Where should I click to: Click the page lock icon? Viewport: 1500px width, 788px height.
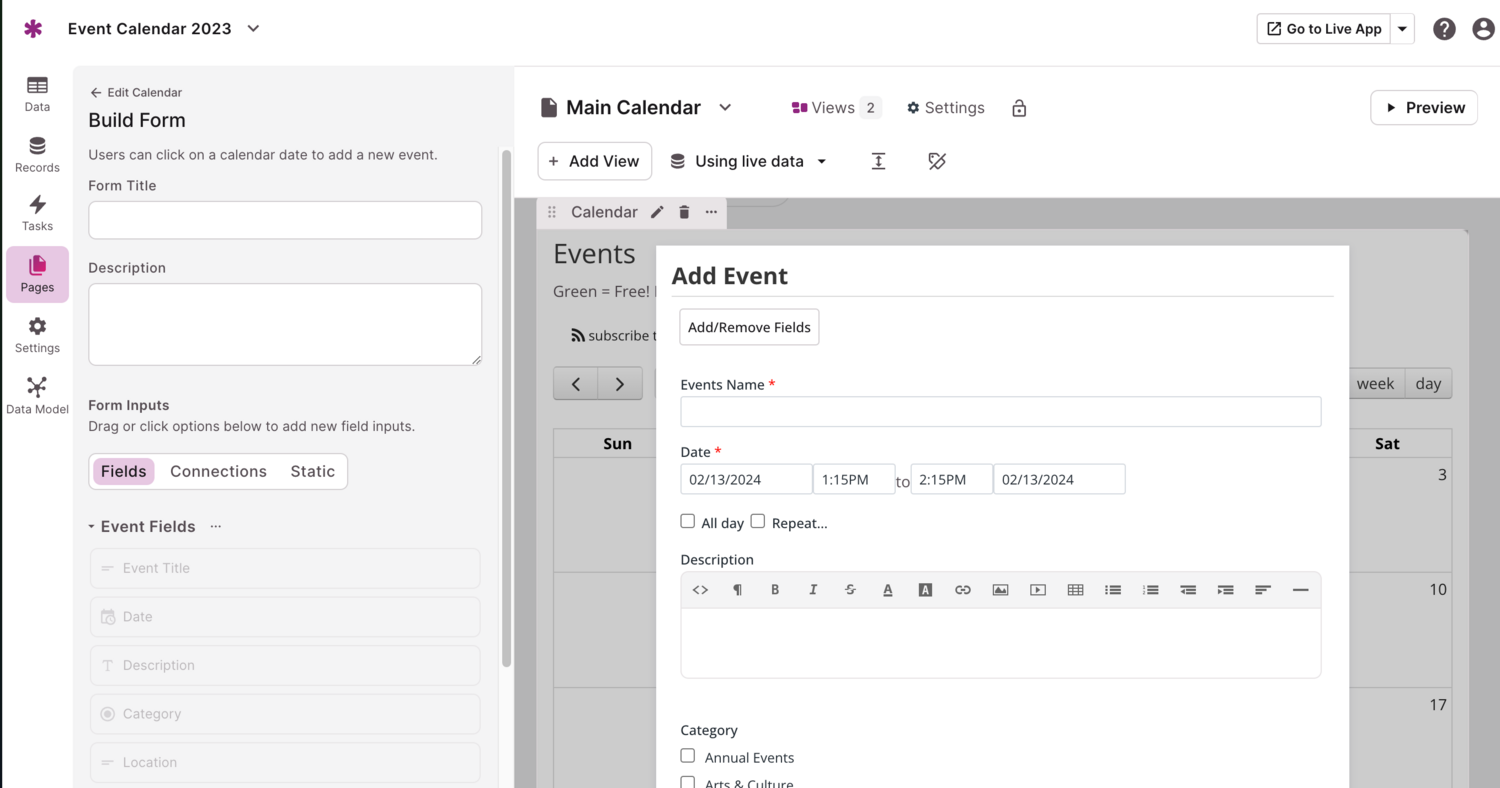tap(1019, 108)
